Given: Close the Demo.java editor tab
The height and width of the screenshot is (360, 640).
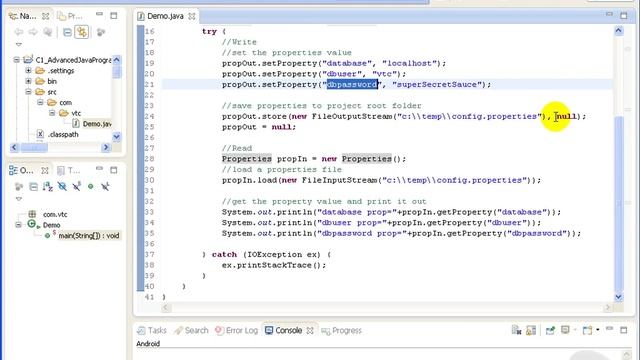Looking at the screenshot, I should (192, 16).
